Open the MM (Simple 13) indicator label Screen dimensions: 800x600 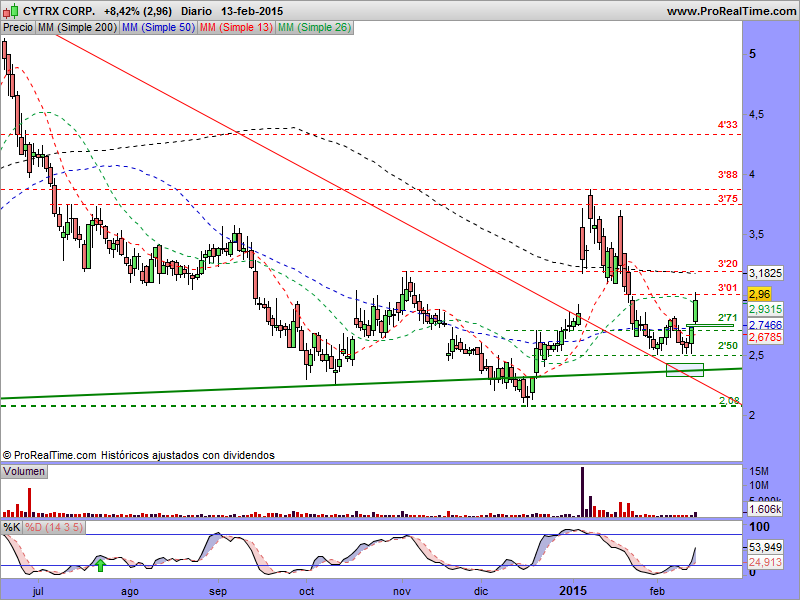pyautogui.click(x=236, y=28)
